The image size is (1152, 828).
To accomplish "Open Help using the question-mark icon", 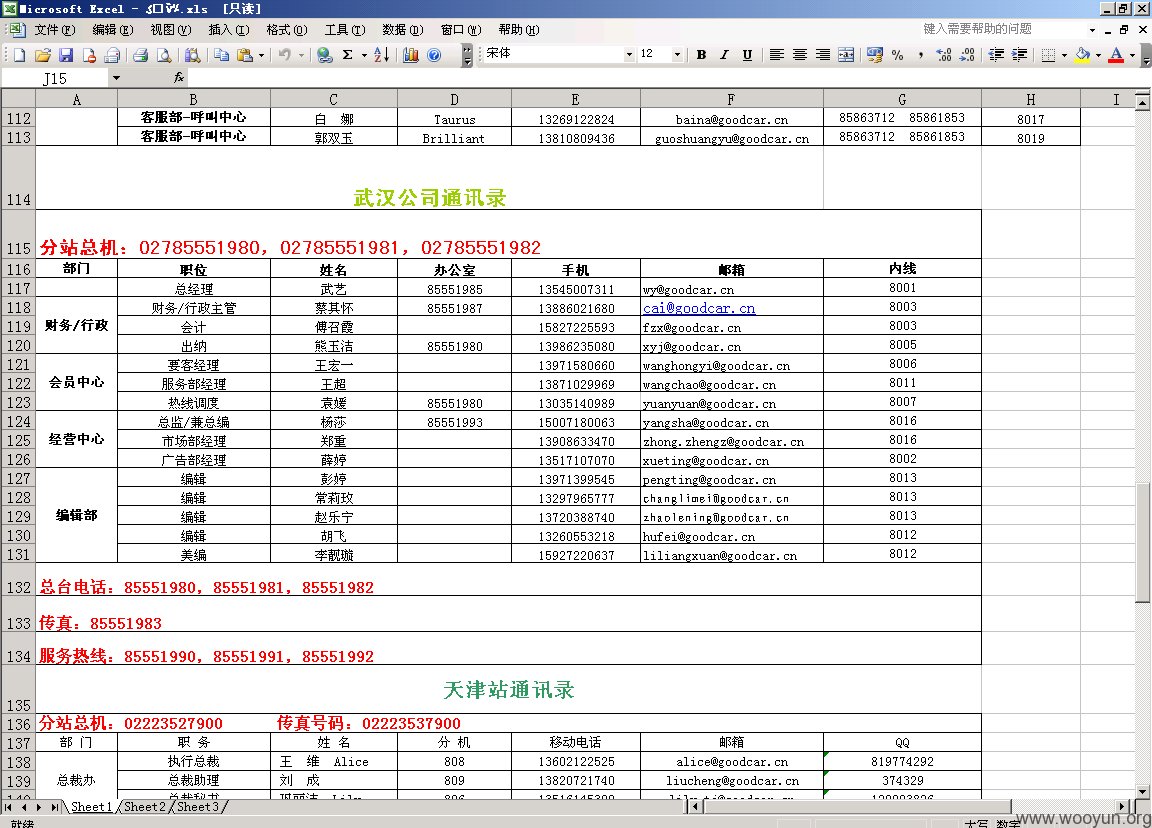I will (434, 55).
